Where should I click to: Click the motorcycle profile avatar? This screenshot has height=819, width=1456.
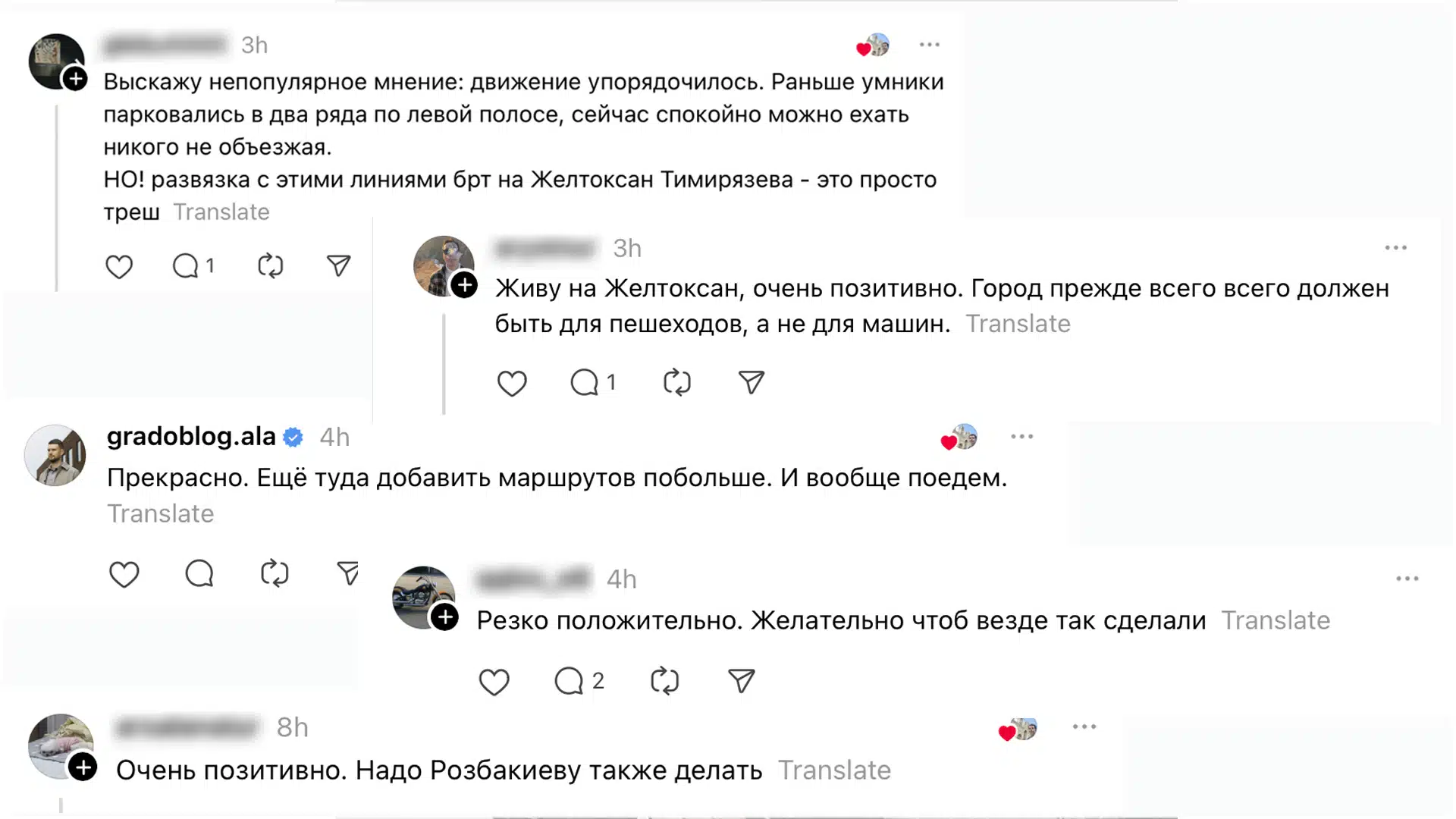pos(422,596)
